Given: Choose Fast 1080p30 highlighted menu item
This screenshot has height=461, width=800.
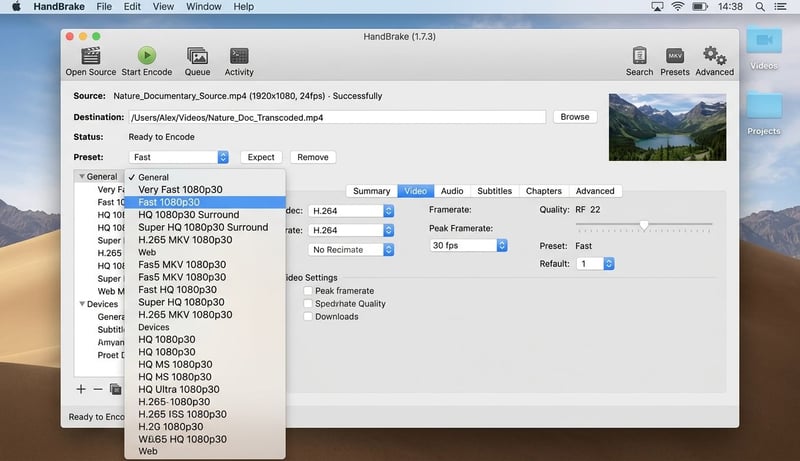Looking at the screenshot, I should tap(205, 202).
